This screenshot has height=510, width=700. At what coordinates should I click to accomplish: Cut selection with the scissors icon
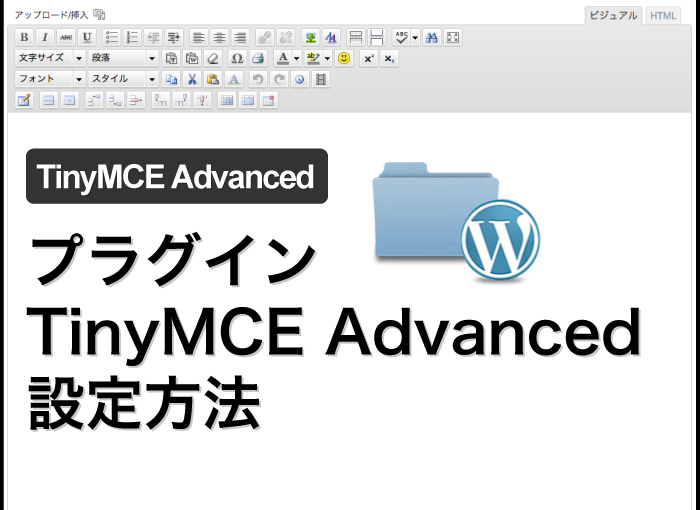click(x=192, y=79)
